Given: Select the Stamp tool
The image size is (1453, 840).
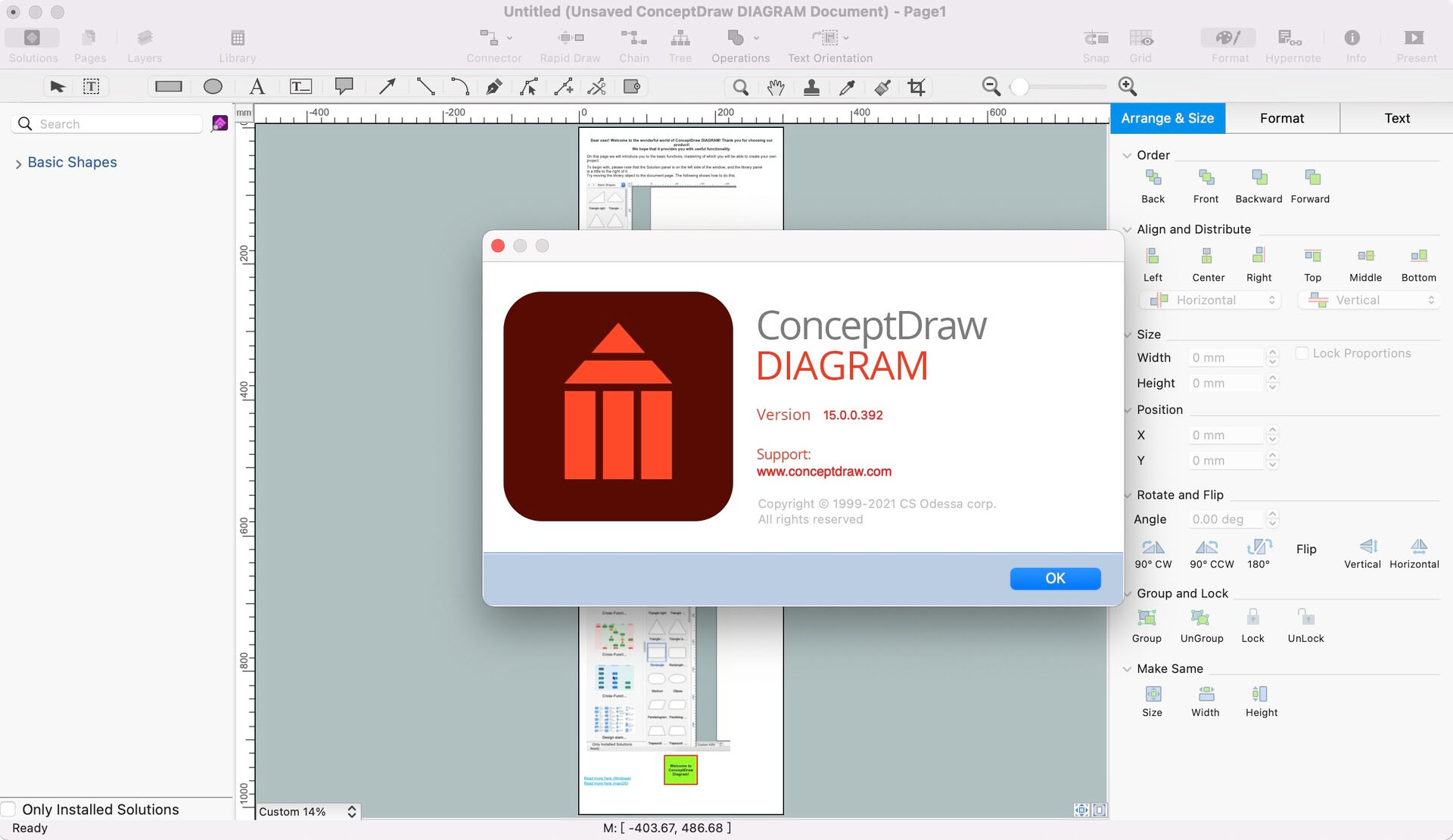Looking at the screenshot, I should coord(811,87).
